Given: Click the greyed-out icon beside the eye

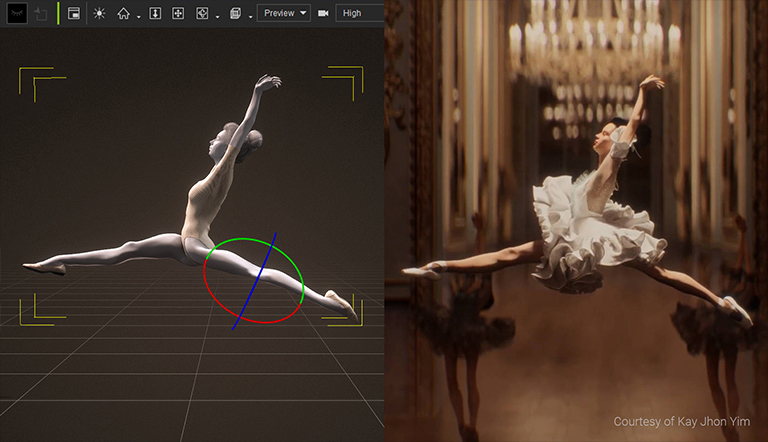Looking at the screenshot, I should click(41, 14).
